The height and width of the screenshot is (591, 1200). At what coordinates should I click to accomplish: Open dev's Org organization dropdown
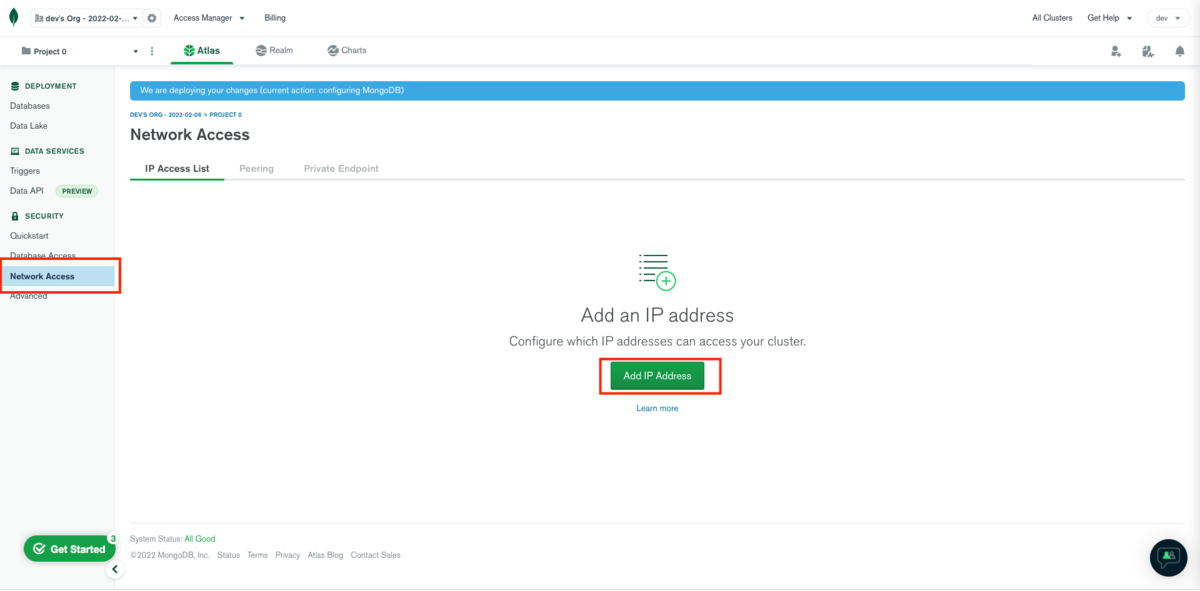click(86, 18)
